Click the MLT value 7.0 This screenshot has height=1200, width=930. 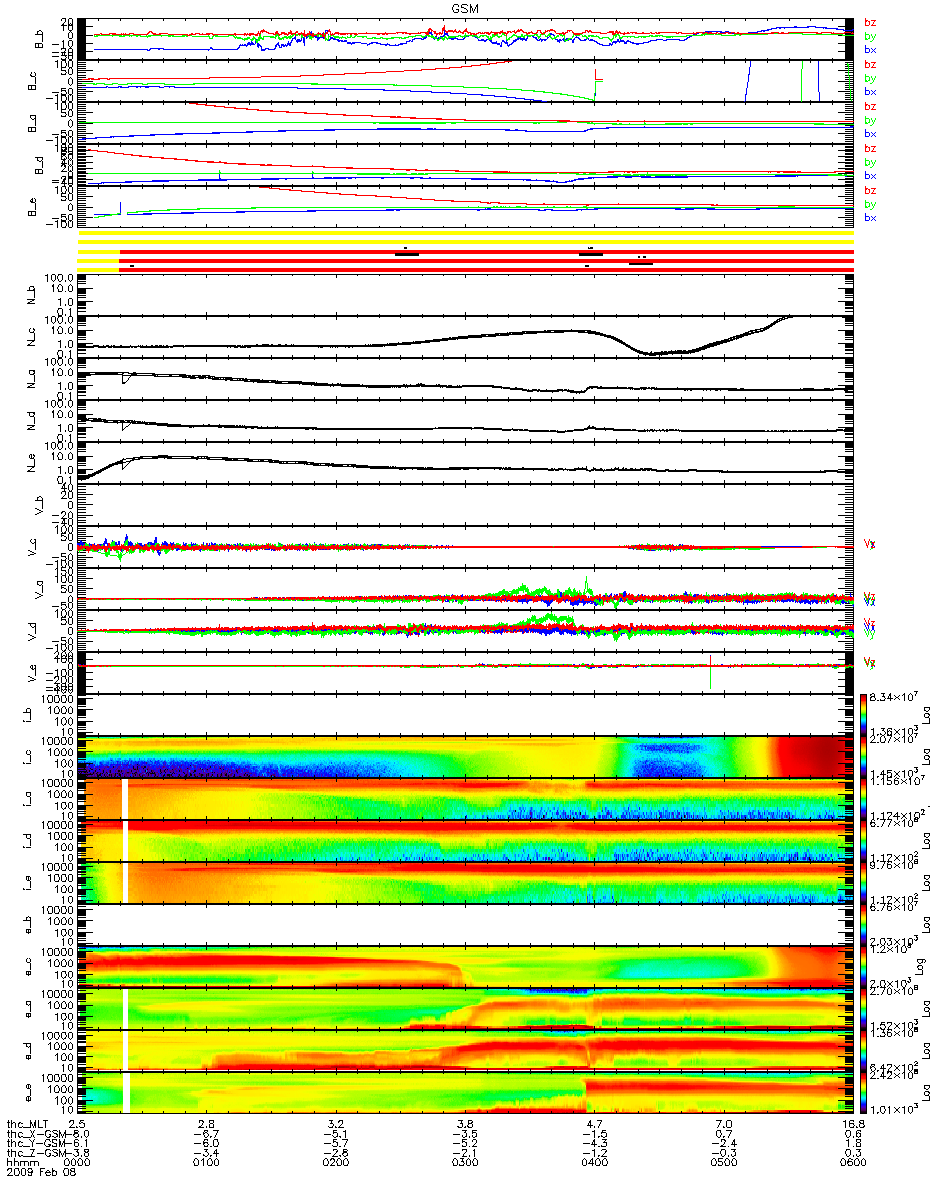[x=723, y=1124]
